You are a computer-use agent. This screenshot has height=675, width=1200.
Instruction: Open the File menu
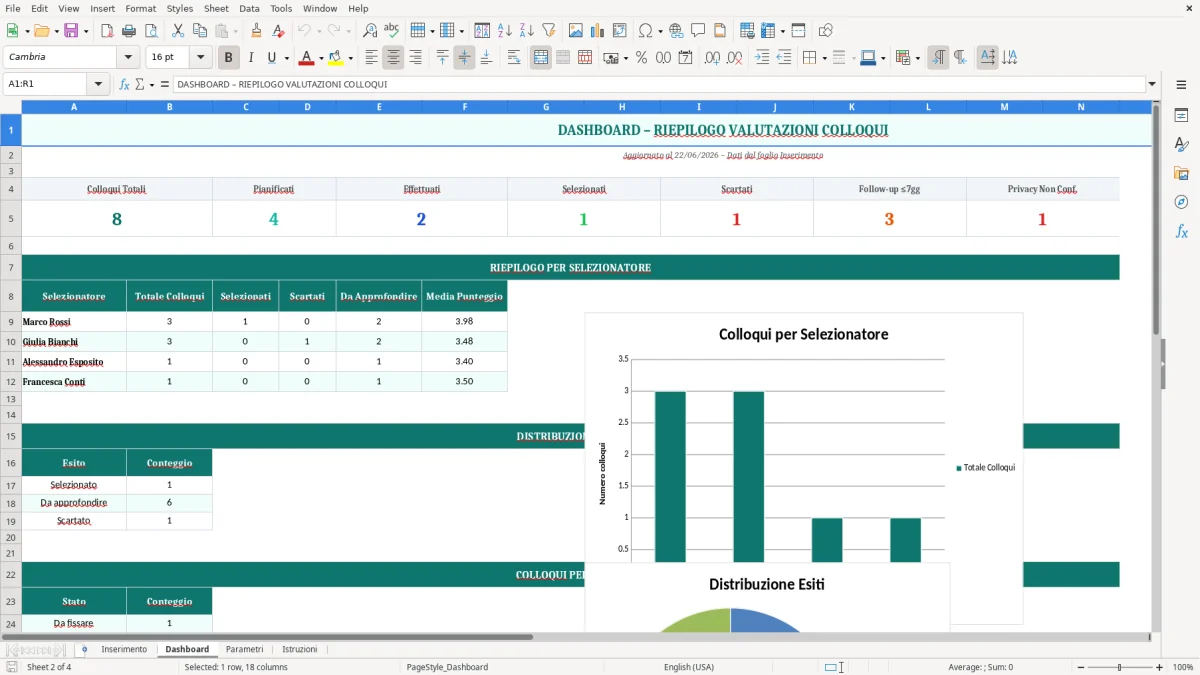tap(13, 8)
